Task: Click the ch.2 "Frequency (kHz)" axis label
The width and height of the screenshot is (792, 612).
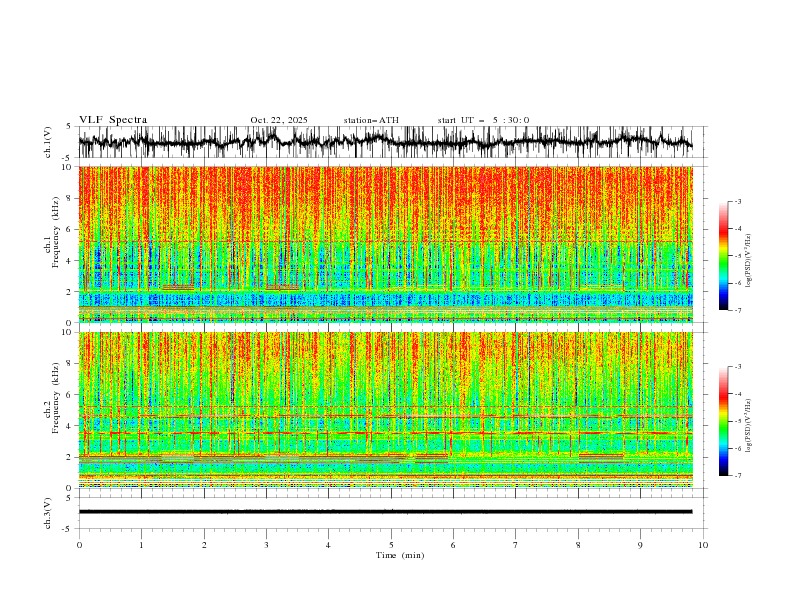Action: (56, 398)
